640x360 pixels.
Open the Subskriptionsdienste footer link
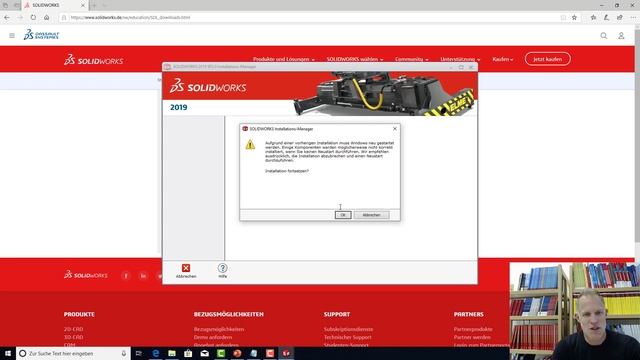pos(348,329)
